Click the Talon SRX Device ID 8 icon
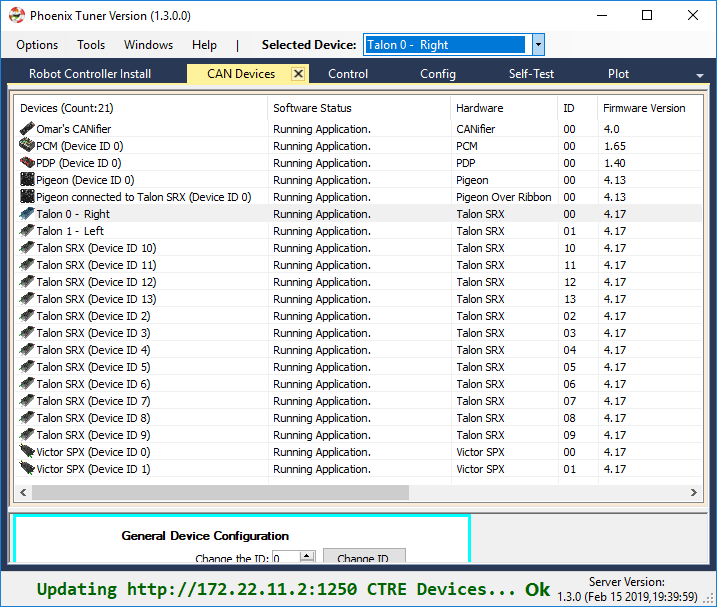Image resolution: width=717 pixels, height=607 pixels. point(27,418)
